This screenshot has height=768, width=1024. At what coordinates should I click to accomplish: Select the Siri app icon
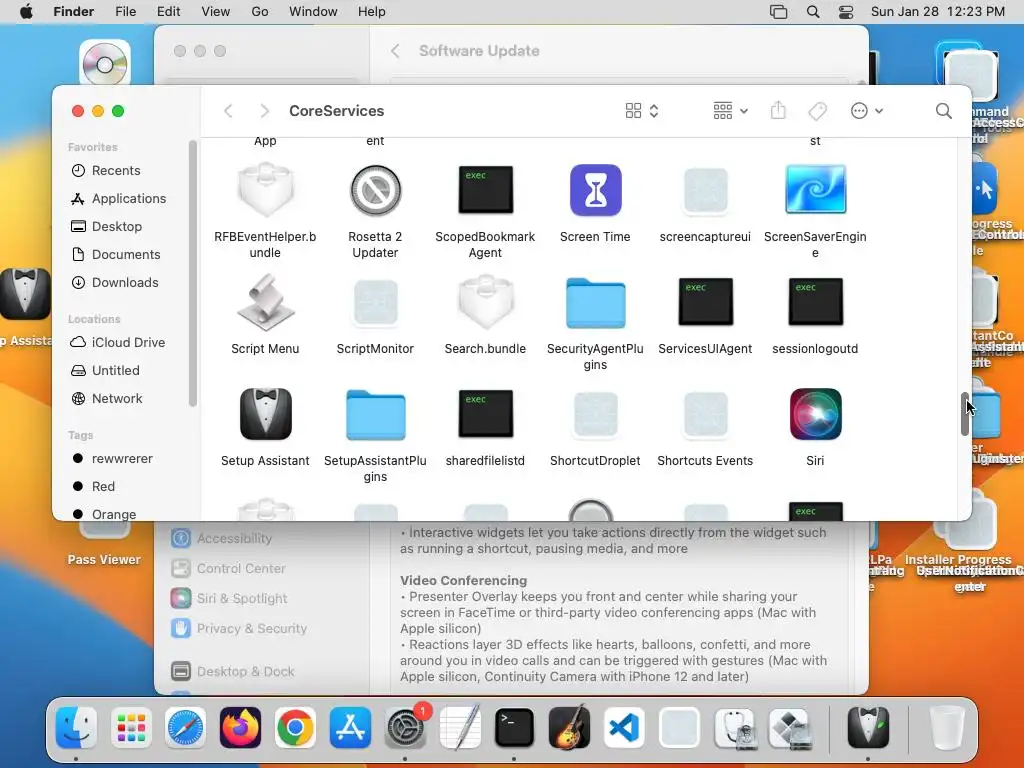pyautogui.click(x=815, y=414)
